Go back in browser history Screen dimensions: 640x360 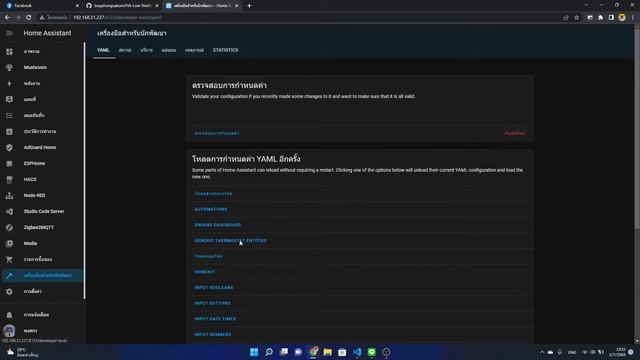coord(7,18)
